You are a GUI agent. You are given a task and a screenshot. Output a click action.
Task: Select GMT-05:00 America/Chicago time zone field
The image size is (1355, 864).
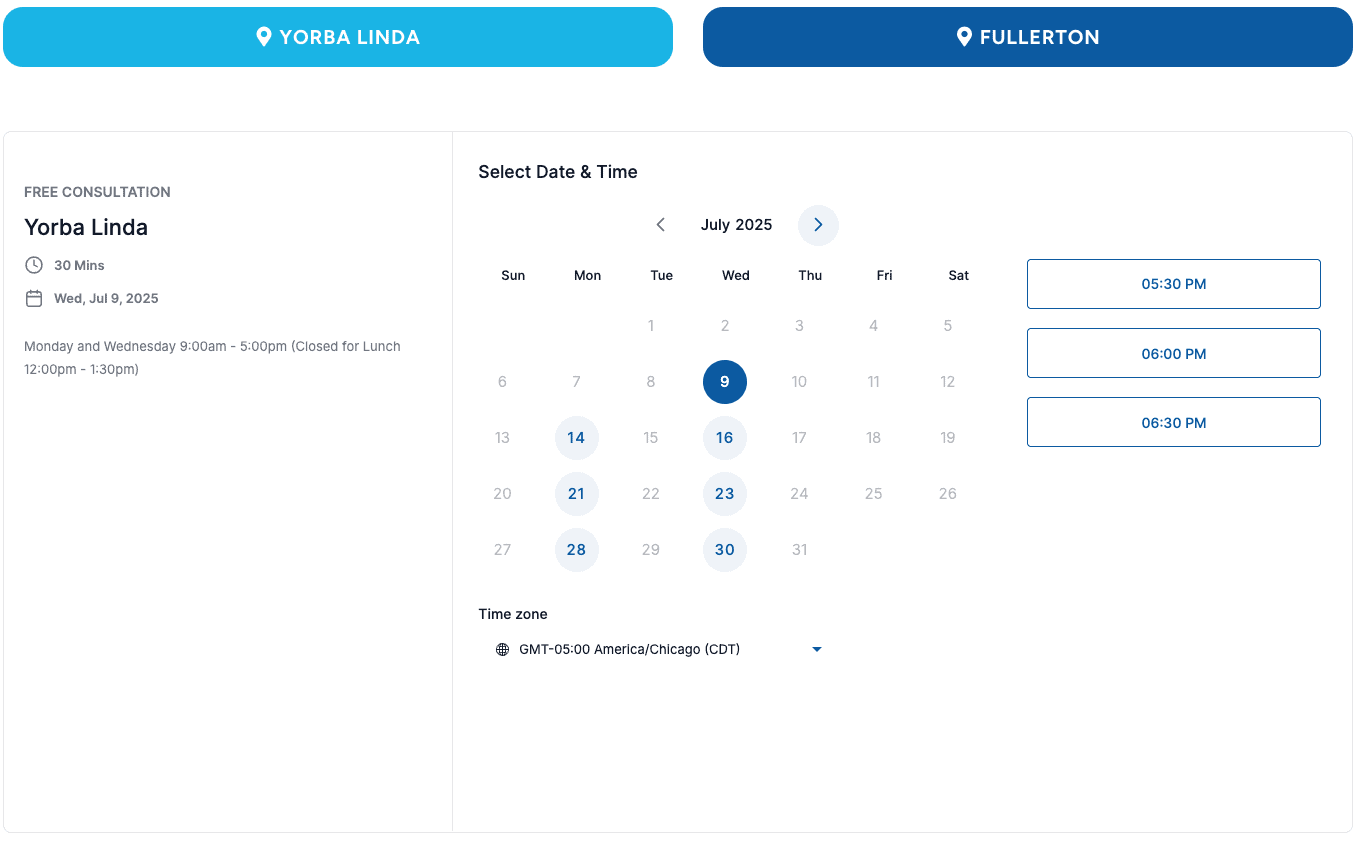coord(659,650)
